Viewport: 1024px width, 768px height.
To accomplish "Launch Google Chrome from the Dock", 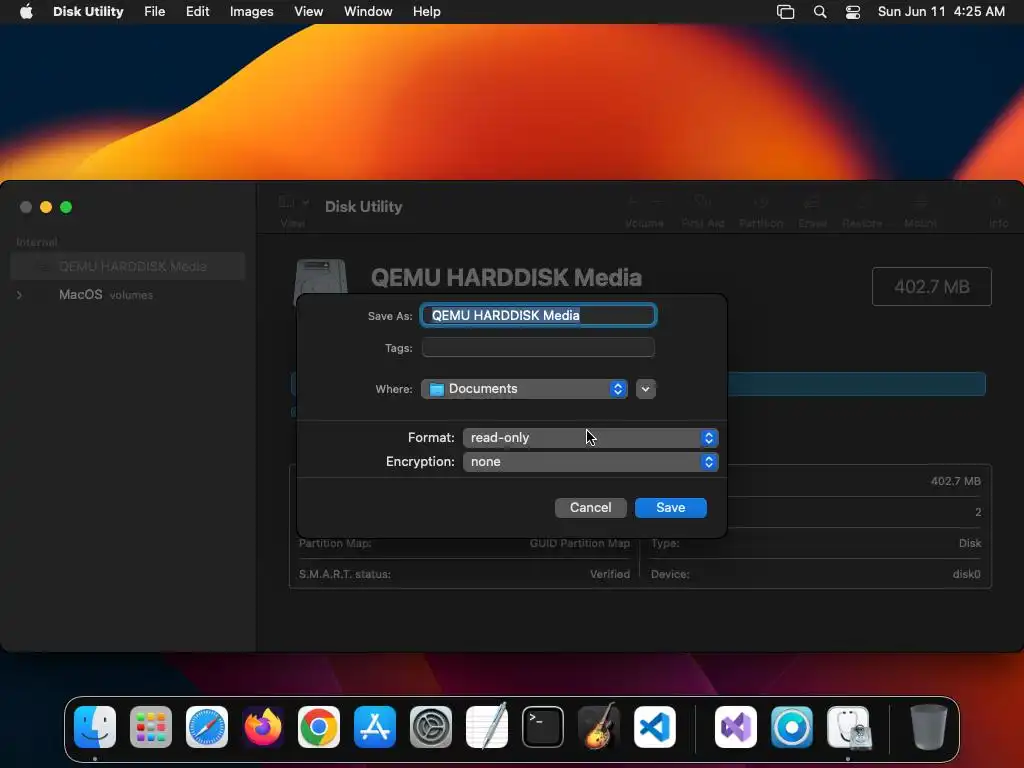I will click(319, 727).
